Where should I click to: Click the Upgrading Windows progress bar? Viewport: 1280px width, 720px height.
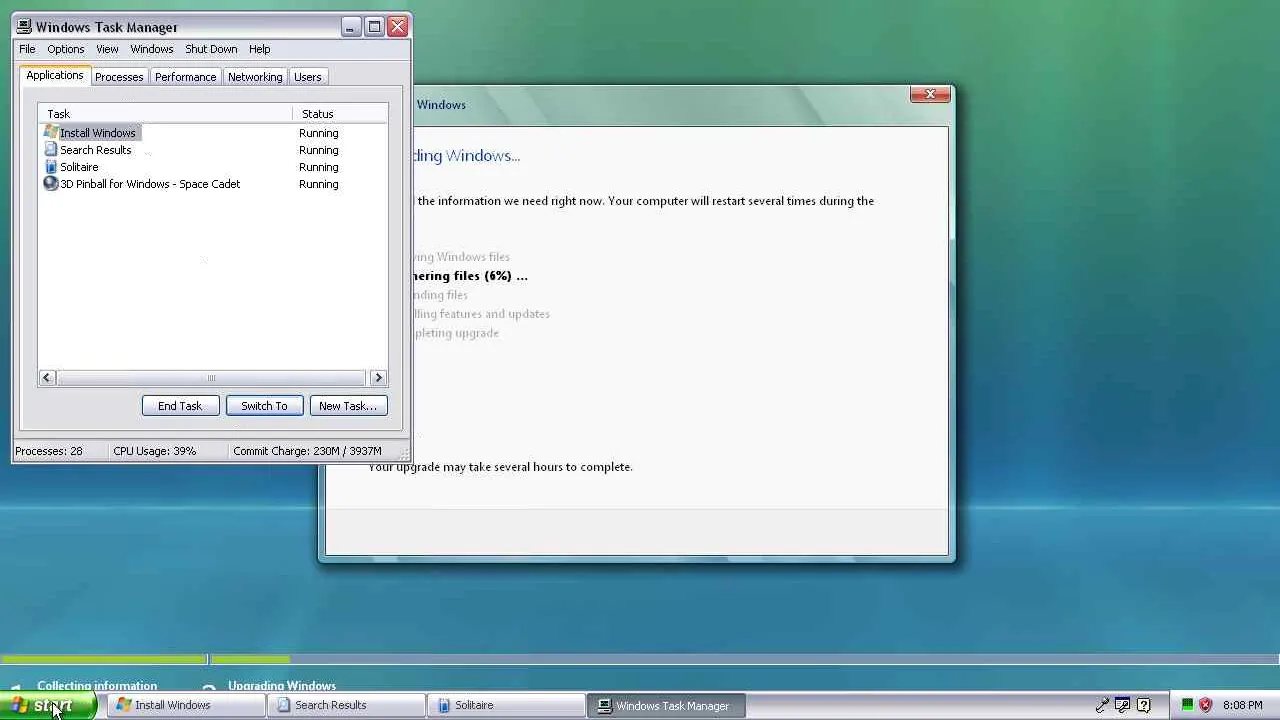tap(745, 659)
